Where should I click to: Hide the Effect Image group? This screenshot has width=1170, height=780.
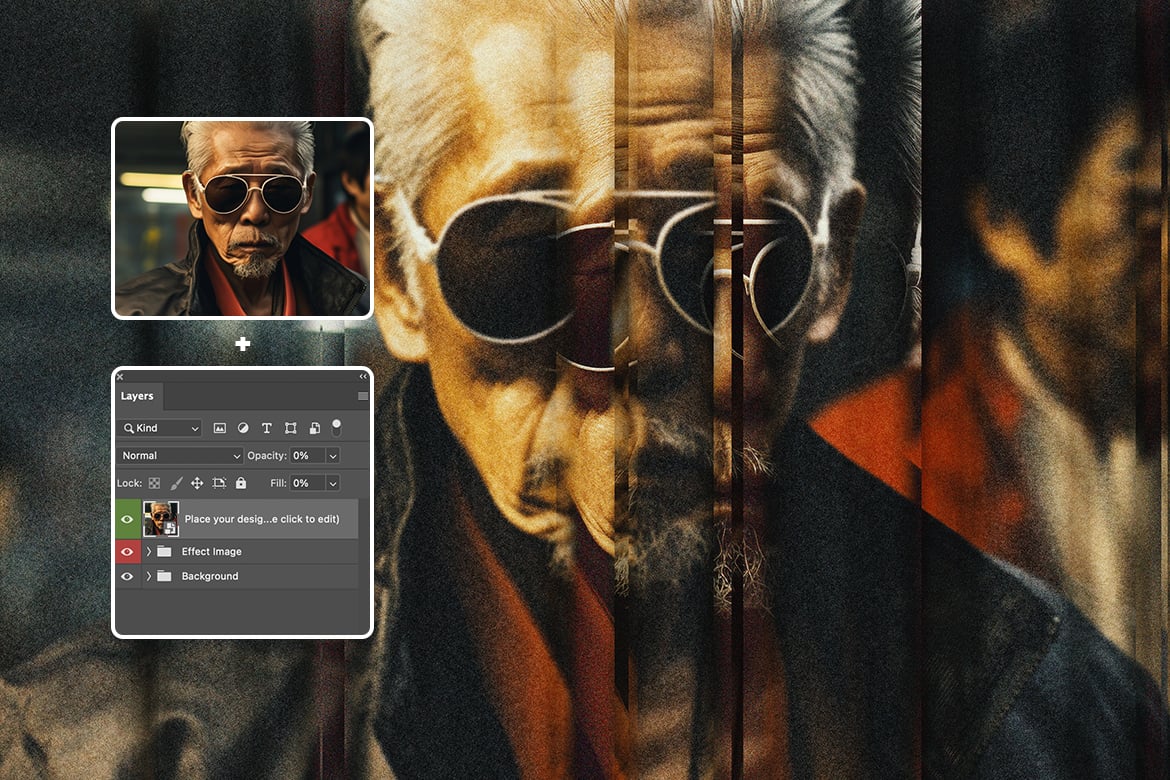coord(127,552)
